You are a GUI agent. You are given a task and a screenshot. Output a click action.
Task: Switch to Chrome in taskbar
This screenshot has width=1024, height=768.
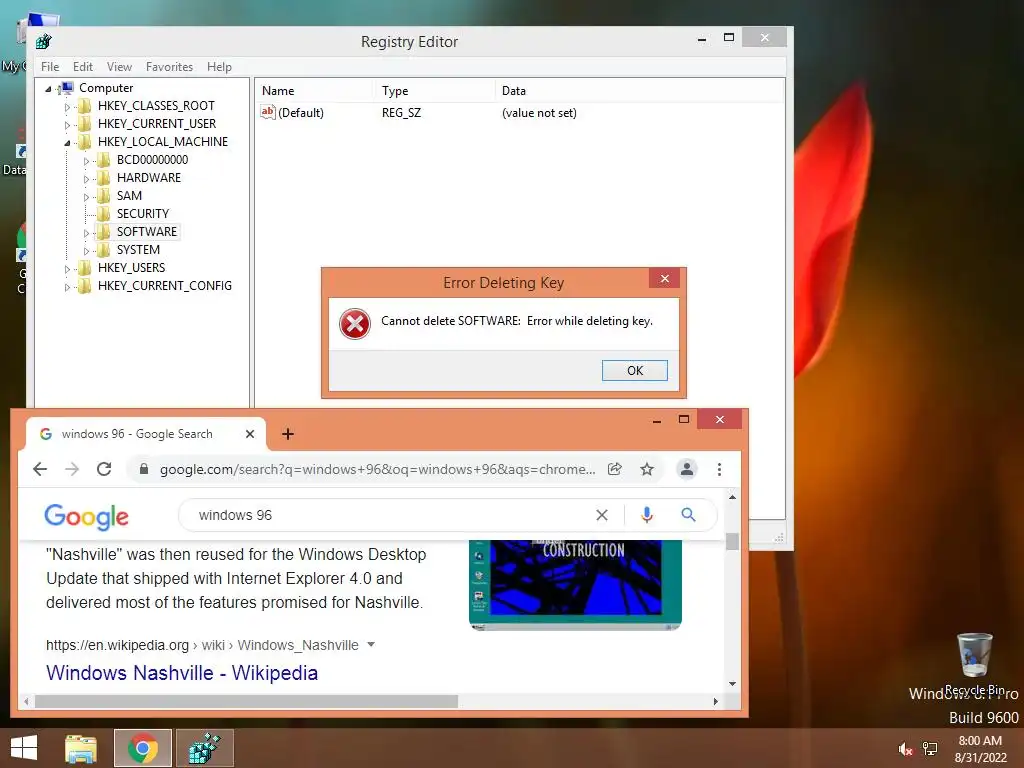(142, 748)
